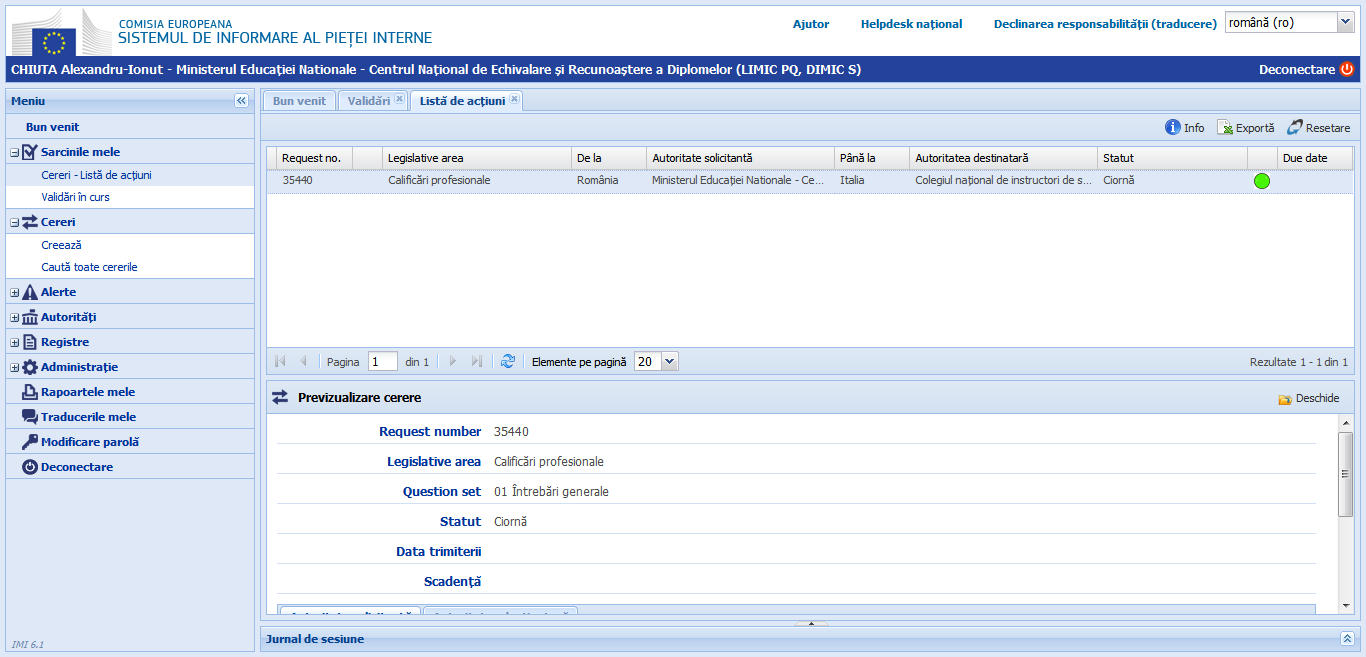Viewport: 1366px width, 657px height.
Task: Open the Helpdesk național link
Action: [x=911, y=24]
